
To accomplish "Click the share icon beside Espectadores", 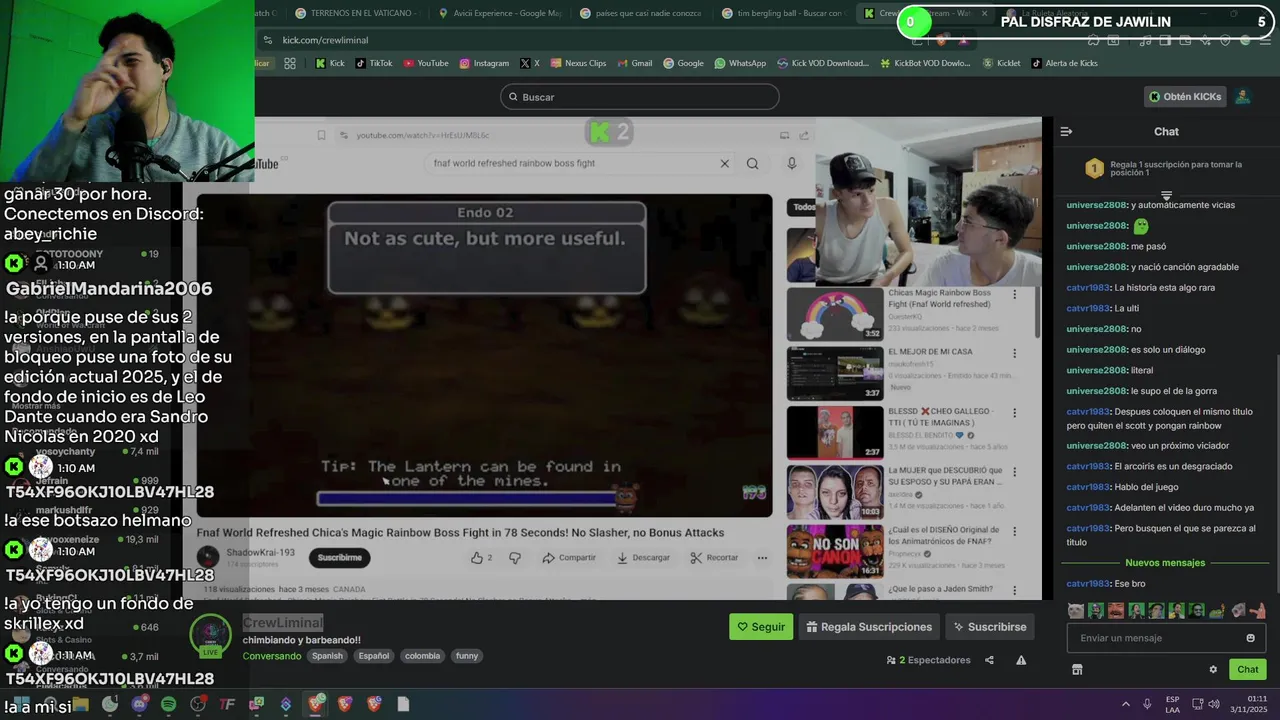I will [x=989, y=660].
